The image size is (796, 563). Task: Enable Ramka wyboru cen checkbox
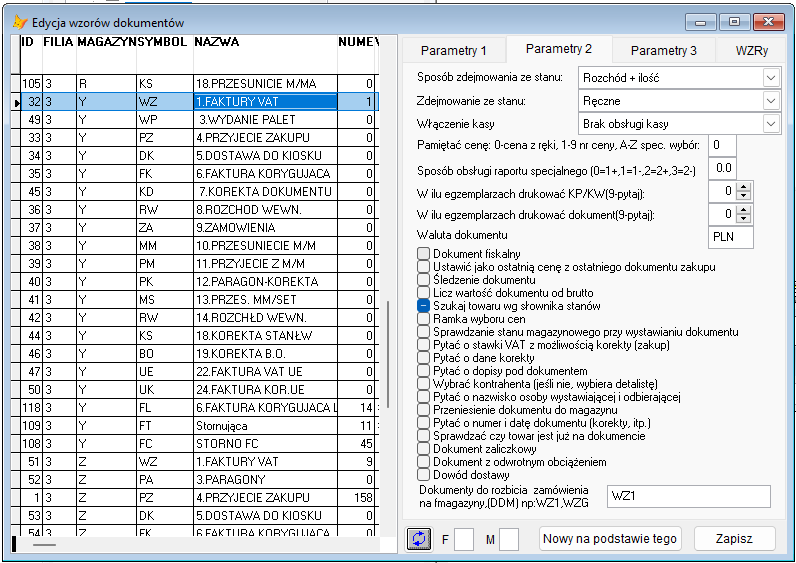(x=423, y=318)
